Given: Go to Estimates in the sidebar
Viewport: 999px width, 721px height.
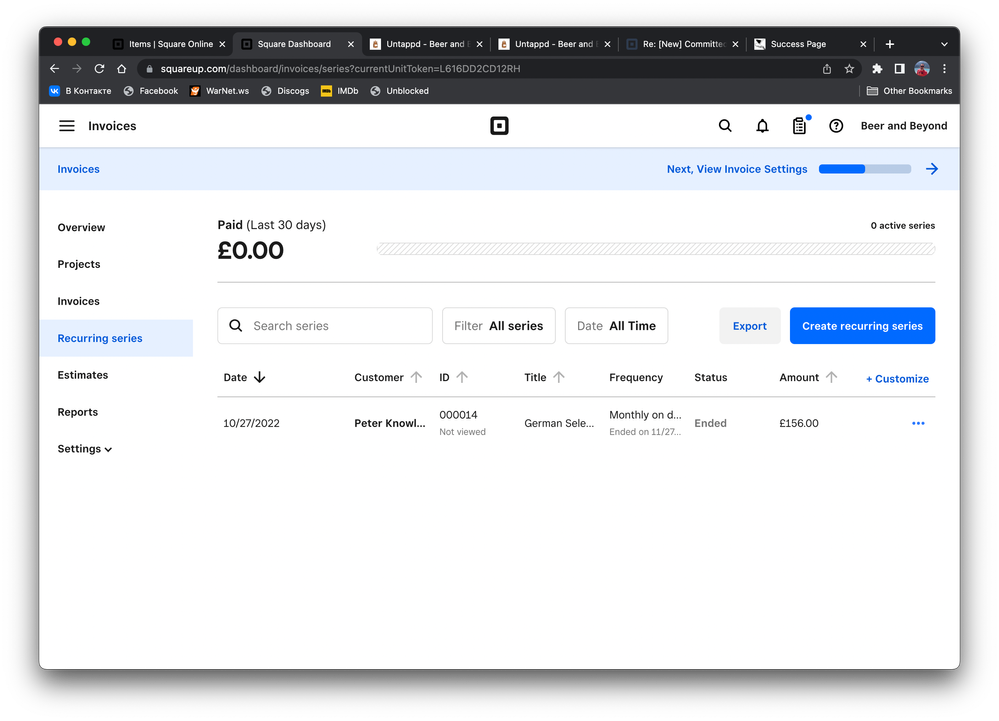Looking at the screenshot, I should point(83,375).
